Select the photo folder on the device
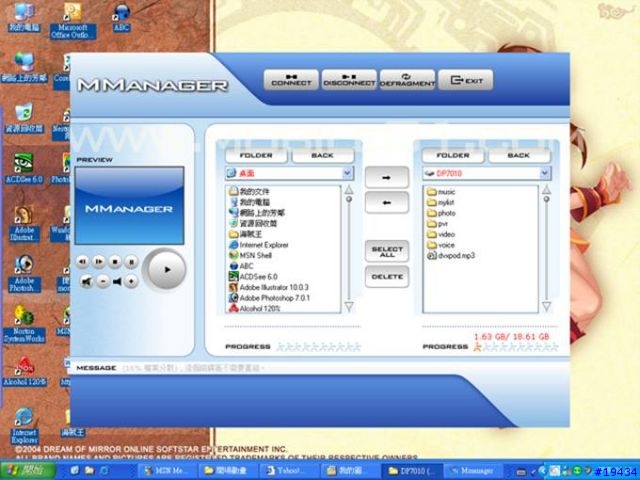The image size is (640, 480). 441,213
